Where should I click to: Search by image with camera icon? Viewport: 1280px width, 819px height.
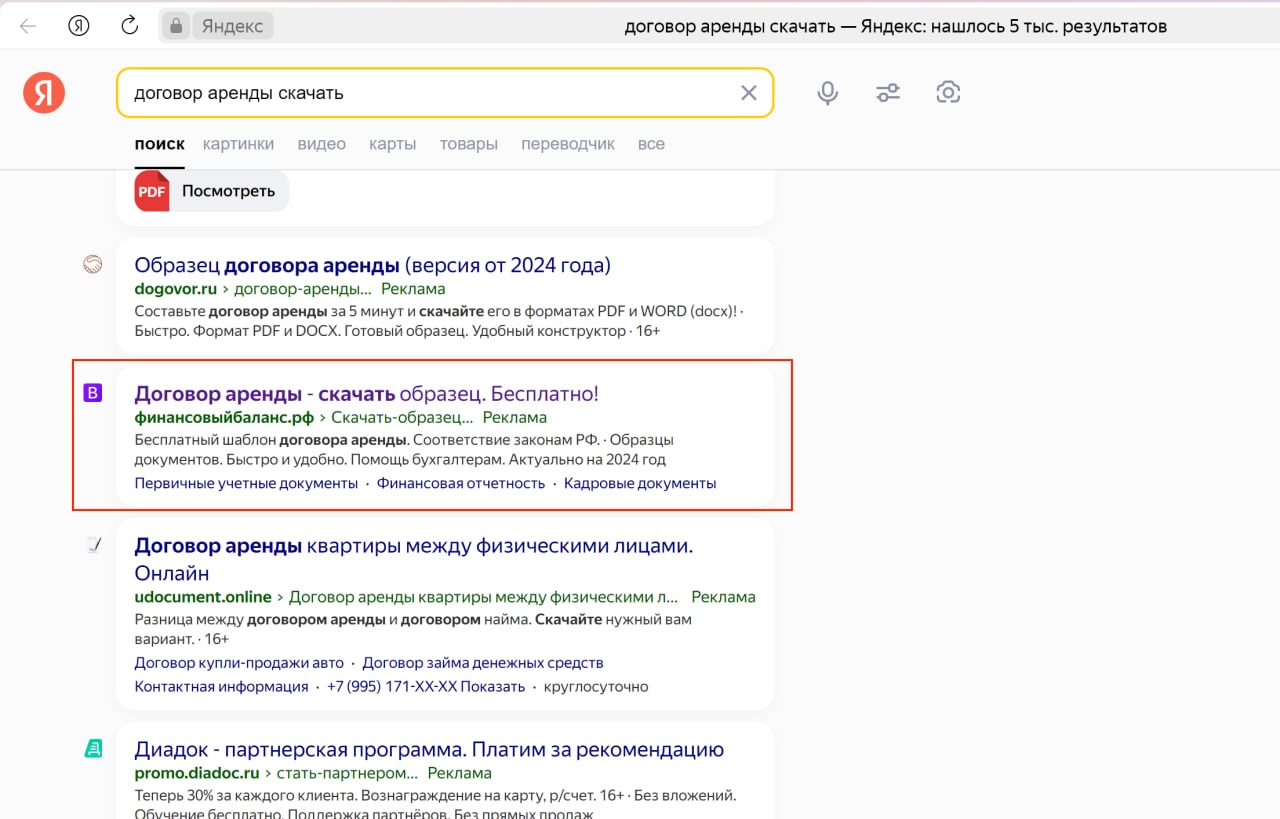tap(947, 93)
